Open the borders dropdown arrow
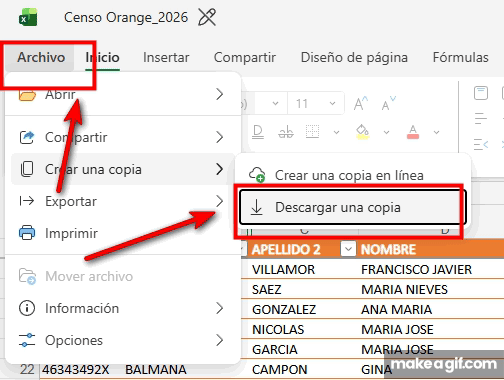 (x=337, y=132)
